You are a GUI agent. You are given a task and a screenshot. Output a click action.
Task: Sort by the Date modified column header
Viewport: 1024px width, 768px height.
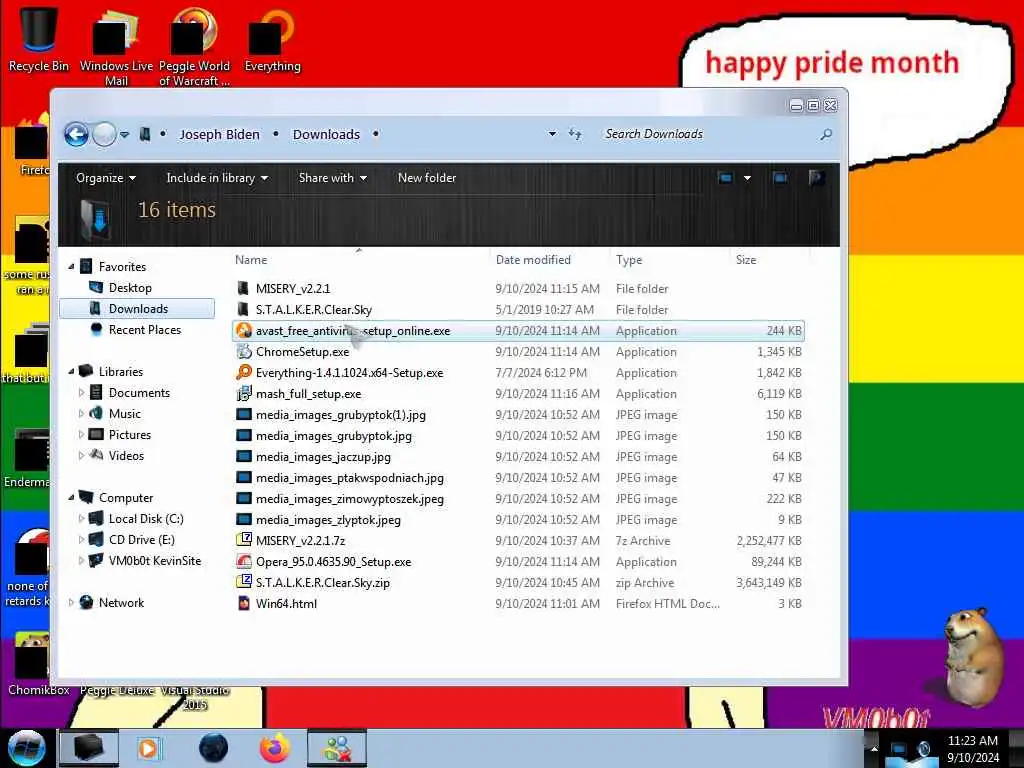533,260
